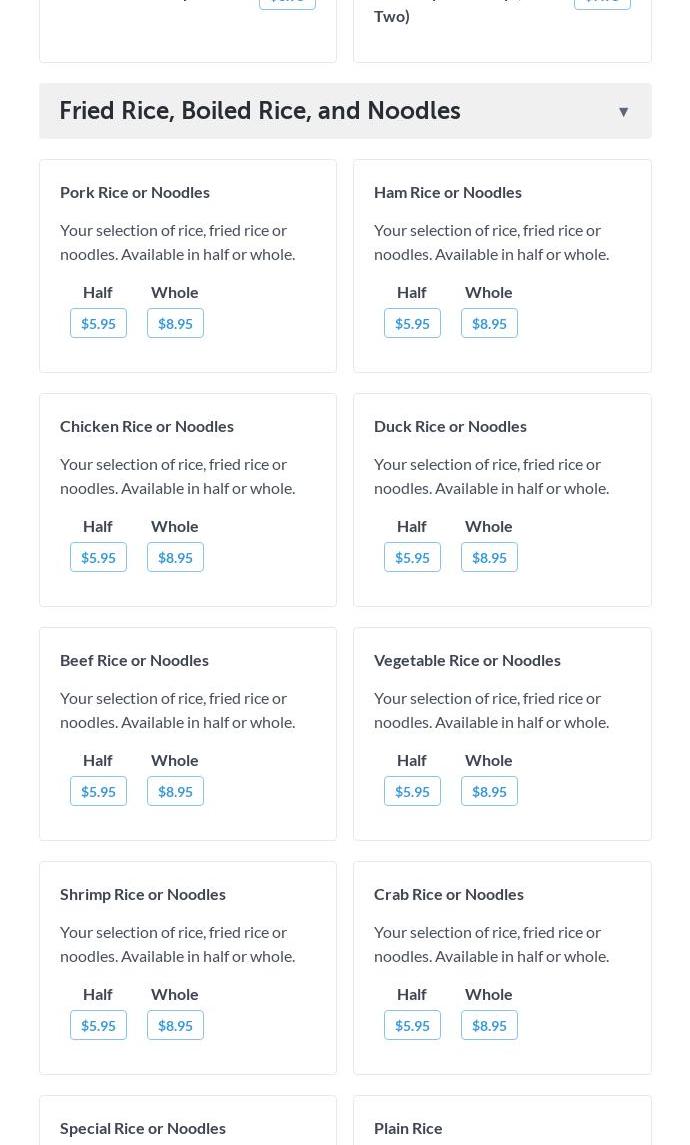Click the Fried Rice, Boiled Rice, and Noodles heading

point(260,111)
